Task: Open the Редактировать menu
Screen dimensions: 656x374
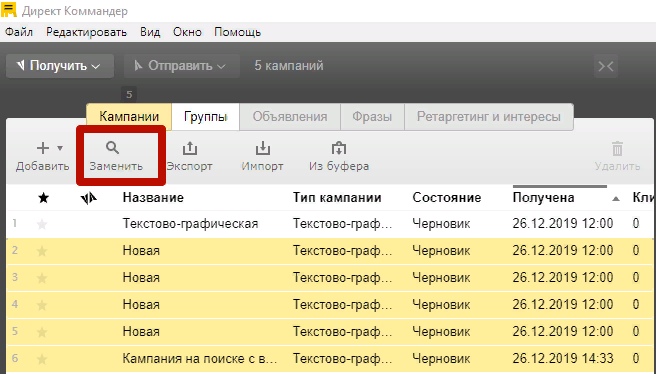Action: point(87,32)
